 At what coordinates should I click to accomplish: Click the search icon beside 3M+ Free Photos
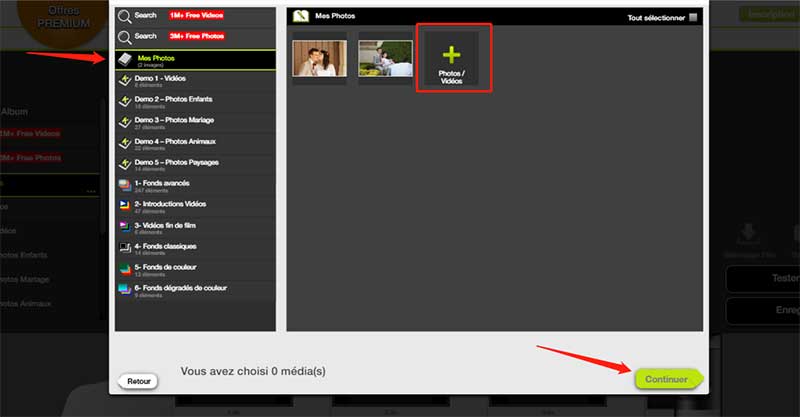(123, 36)
